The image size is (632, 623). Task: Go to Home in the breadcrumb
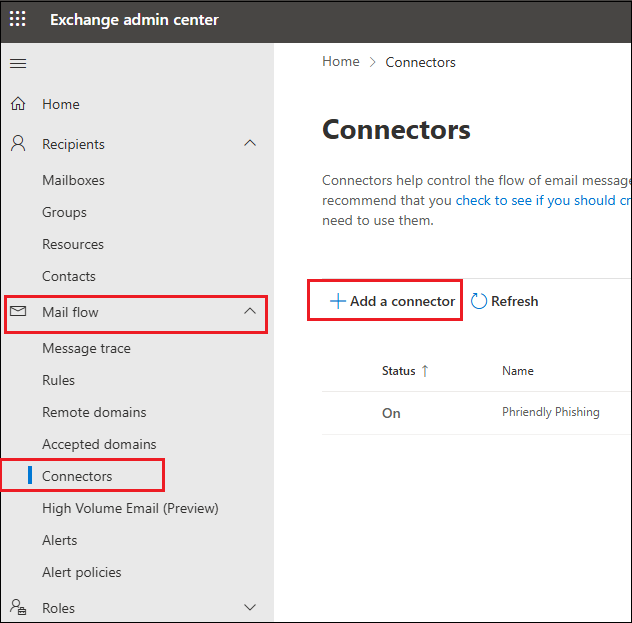pyautogui.click(x=341, y=62)
